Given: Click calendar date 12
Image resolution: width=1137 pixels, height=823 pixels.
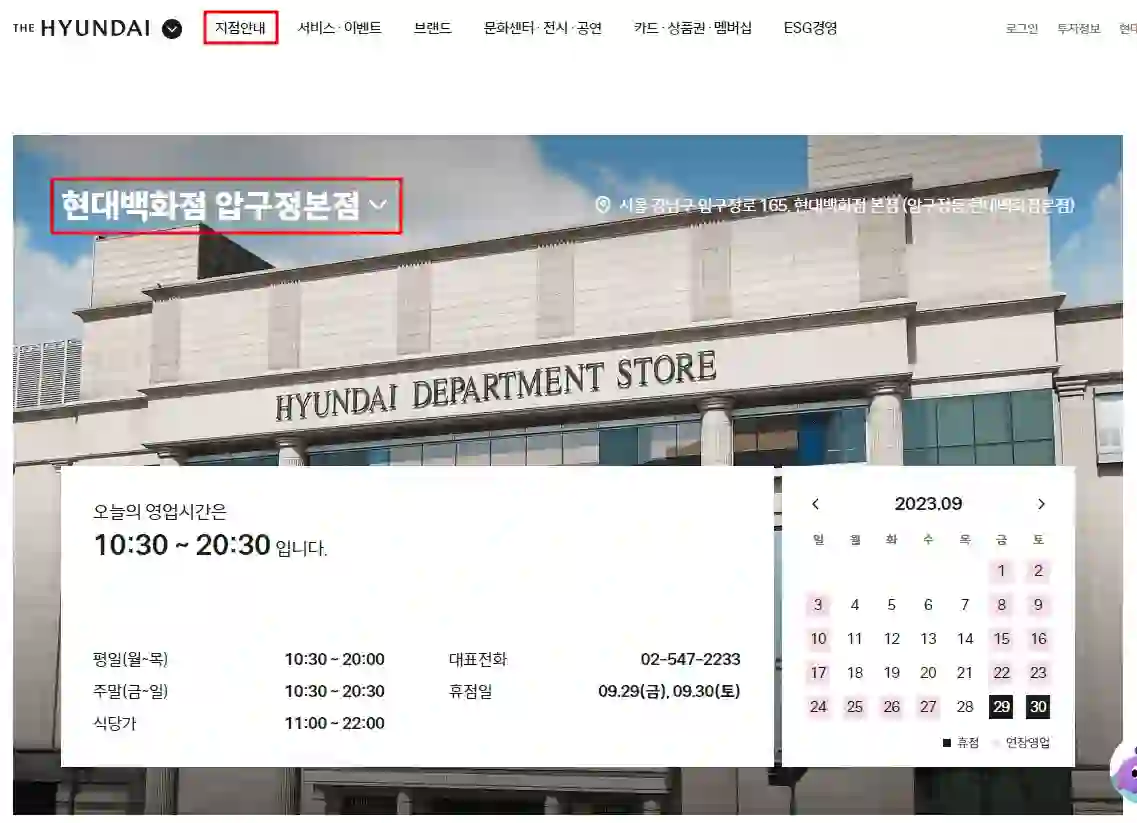Looking at the screenshot, I should pyautogui.click(x=891, y=639).
